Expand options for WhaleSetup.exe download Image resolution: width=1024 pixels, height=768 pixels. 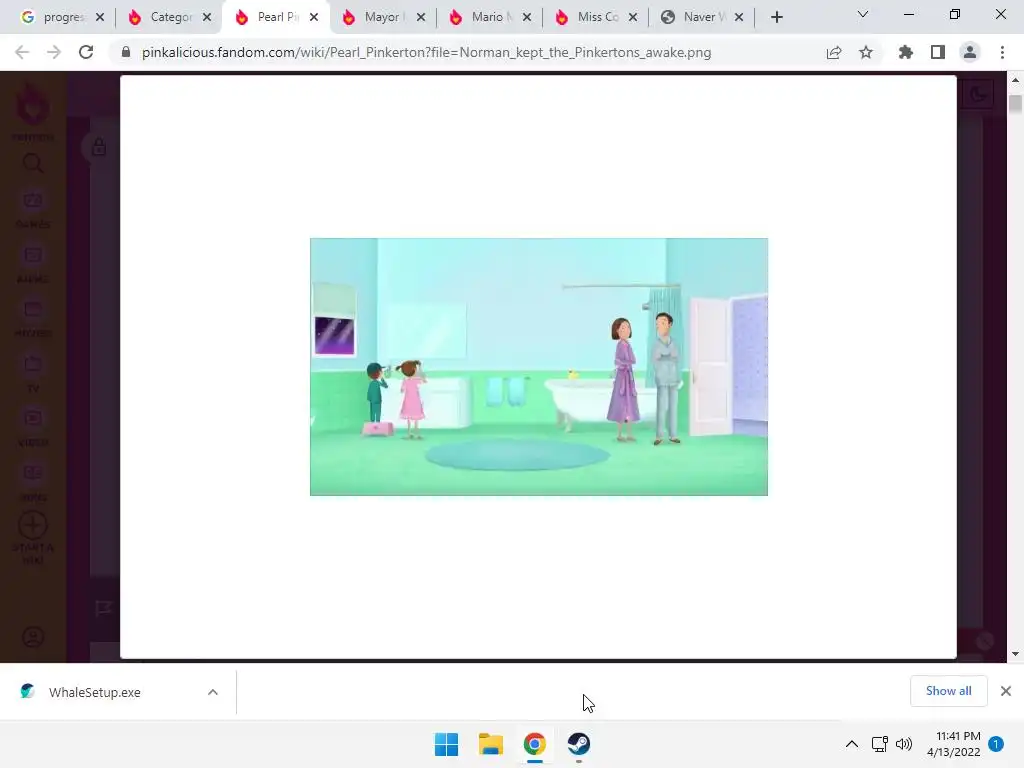click(213, 692)
